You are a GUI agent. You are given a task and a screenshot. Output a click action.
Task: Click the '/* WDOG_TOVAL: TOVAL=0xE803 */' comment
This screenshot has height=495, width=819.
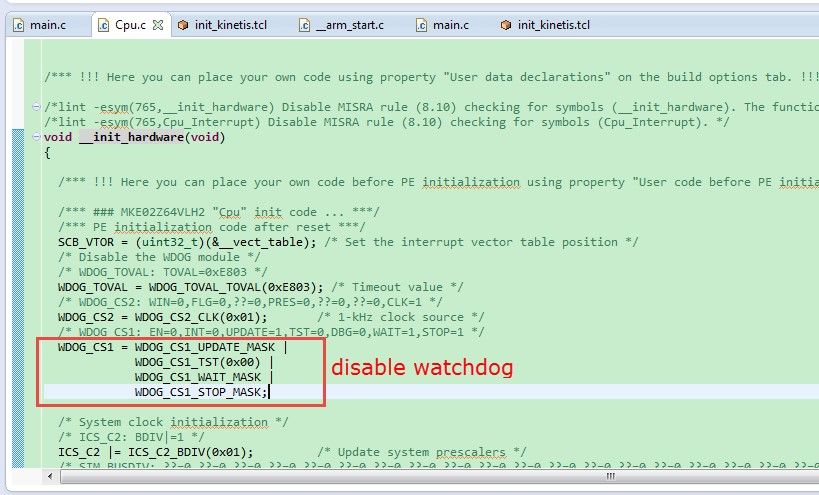[x=162, y=272]
